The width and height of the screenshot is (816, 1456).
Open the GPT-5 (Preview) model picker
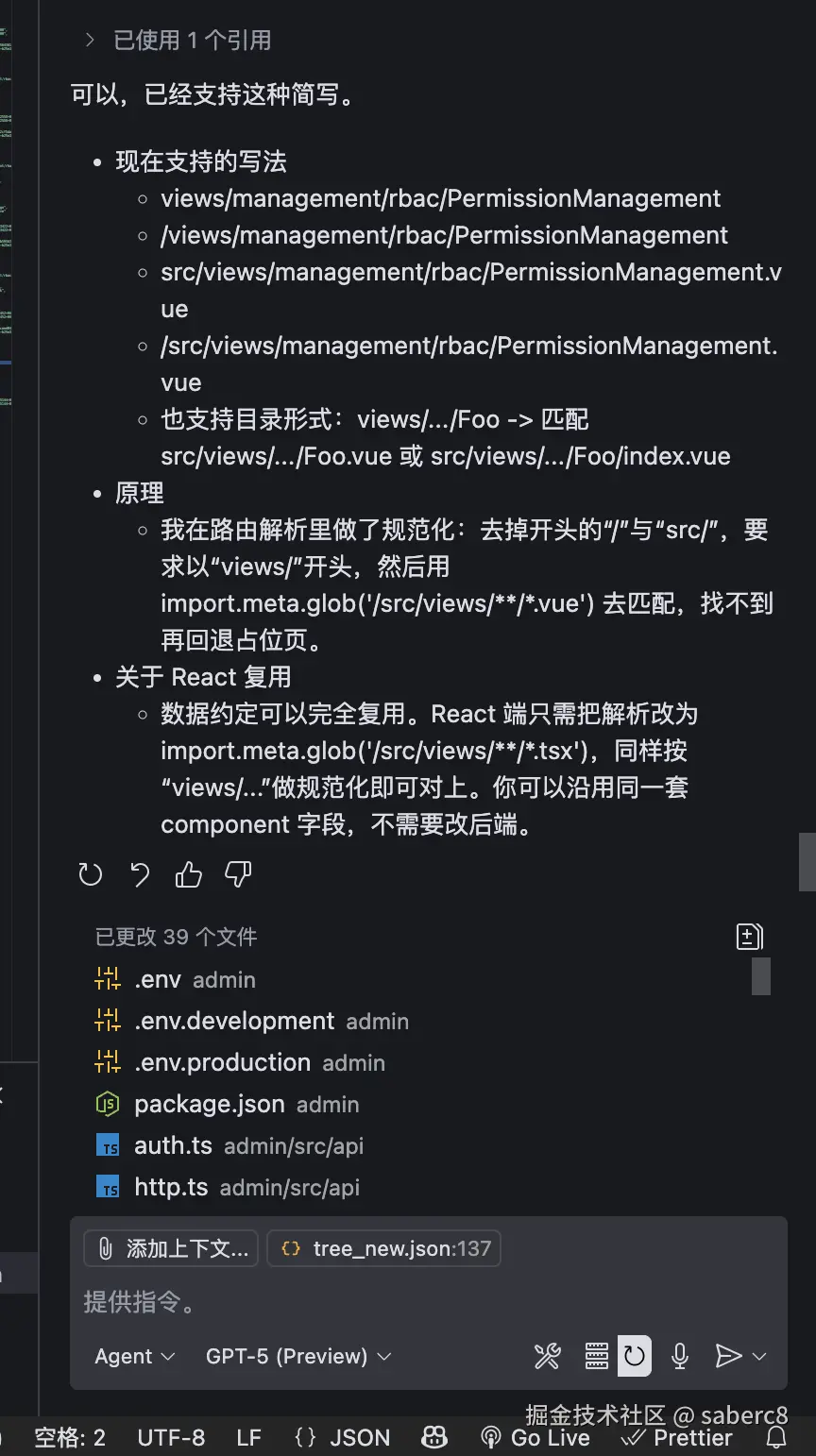tap(298, 1357)
